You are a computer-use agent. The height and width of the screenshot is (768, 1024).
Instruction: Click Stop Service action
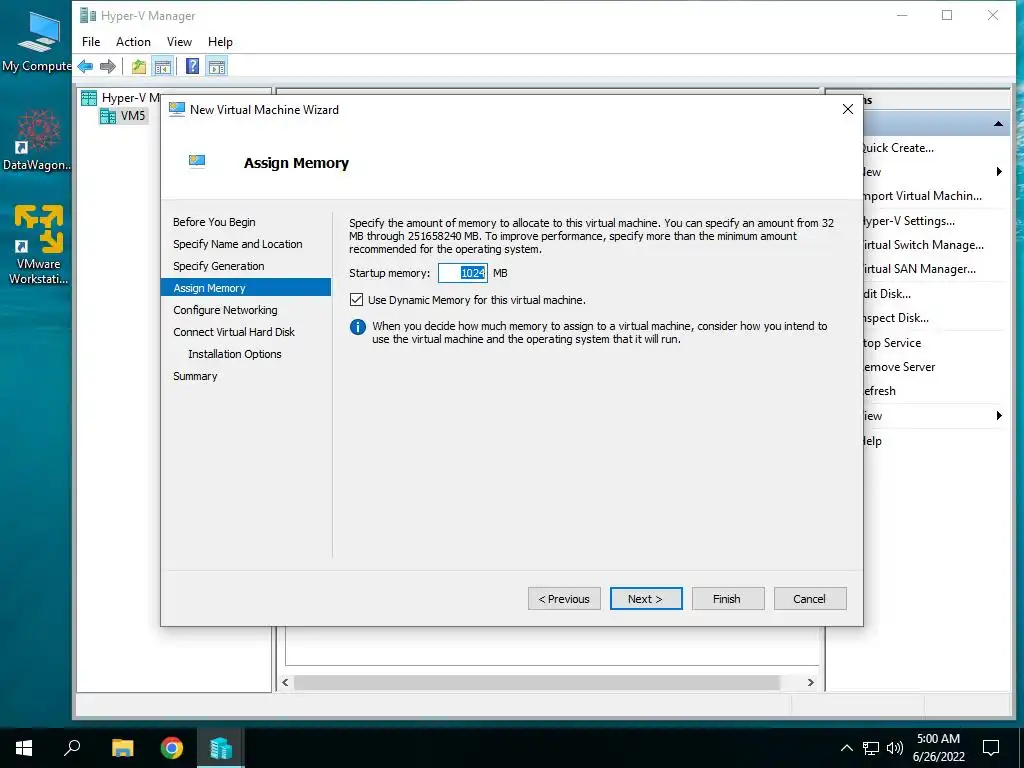click(x=892, y=343)
